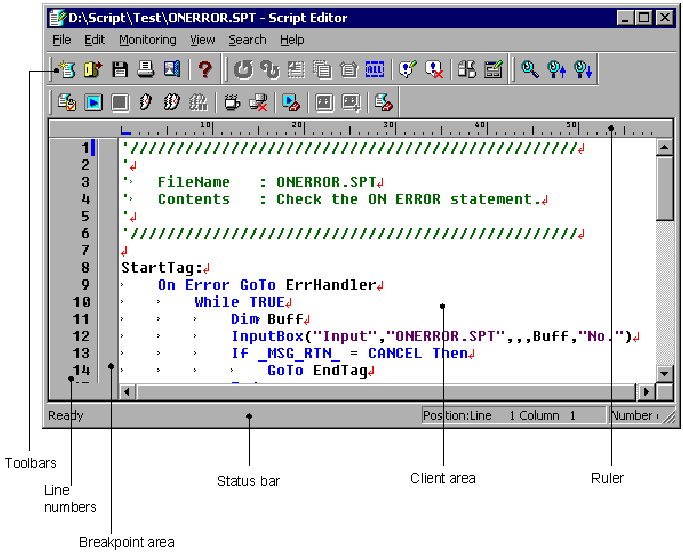Click the Find Next down-arrow magnifier icon
Screen dimensions: 683x554
click(x=582, y=69)
